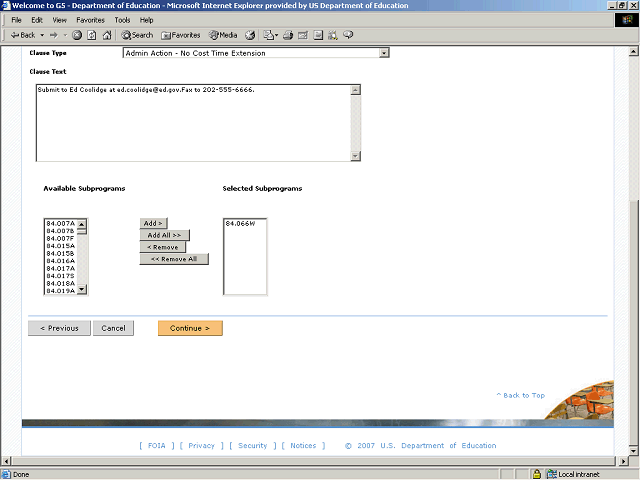Image resolution: width=640 pixels, height=480 pixels.
Task: Open the Tools menu
Action: 122,20
